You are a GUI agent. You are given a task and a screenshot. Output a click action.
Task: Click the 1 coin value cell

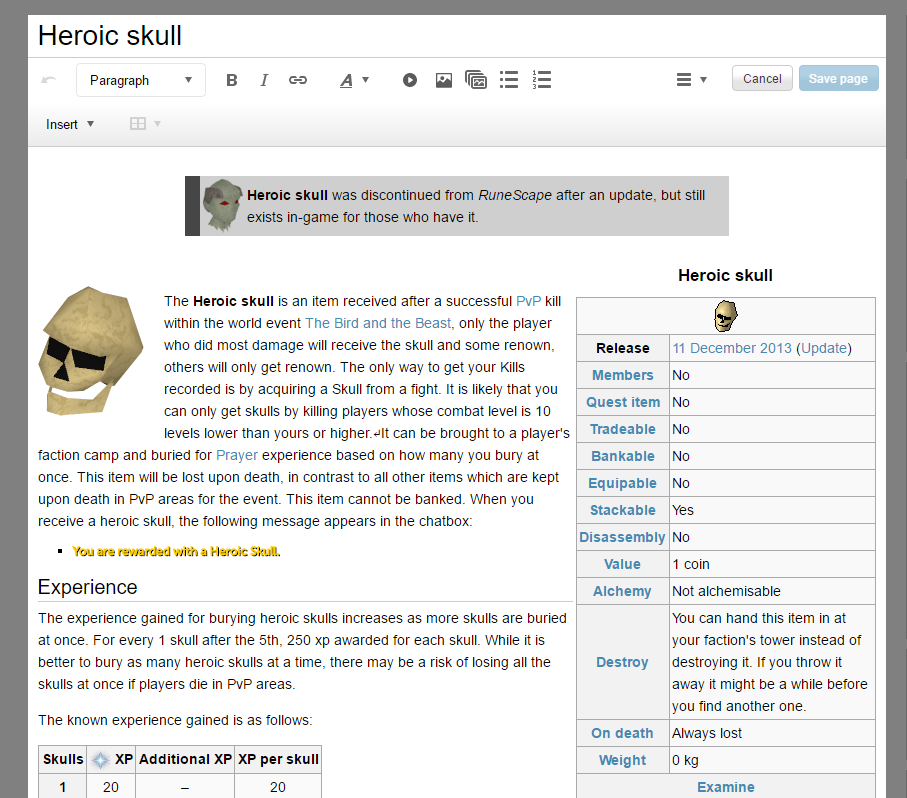[x=772, y=564]
